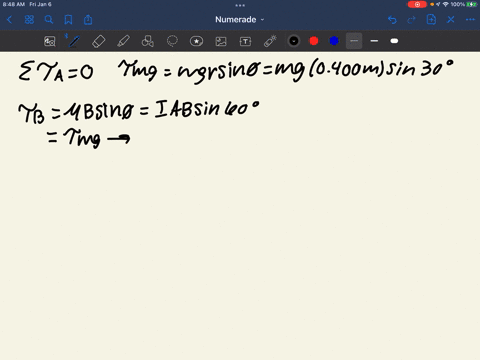Choose the red pen color
This screenshot has height=360, width=480.
(x=314, y=41)
